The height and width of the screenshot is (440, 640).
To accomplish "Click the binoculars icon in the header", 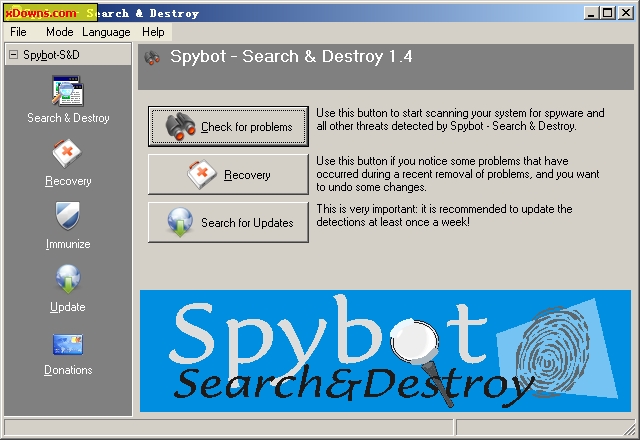I will pyautogui.click(x=152, y=58).
